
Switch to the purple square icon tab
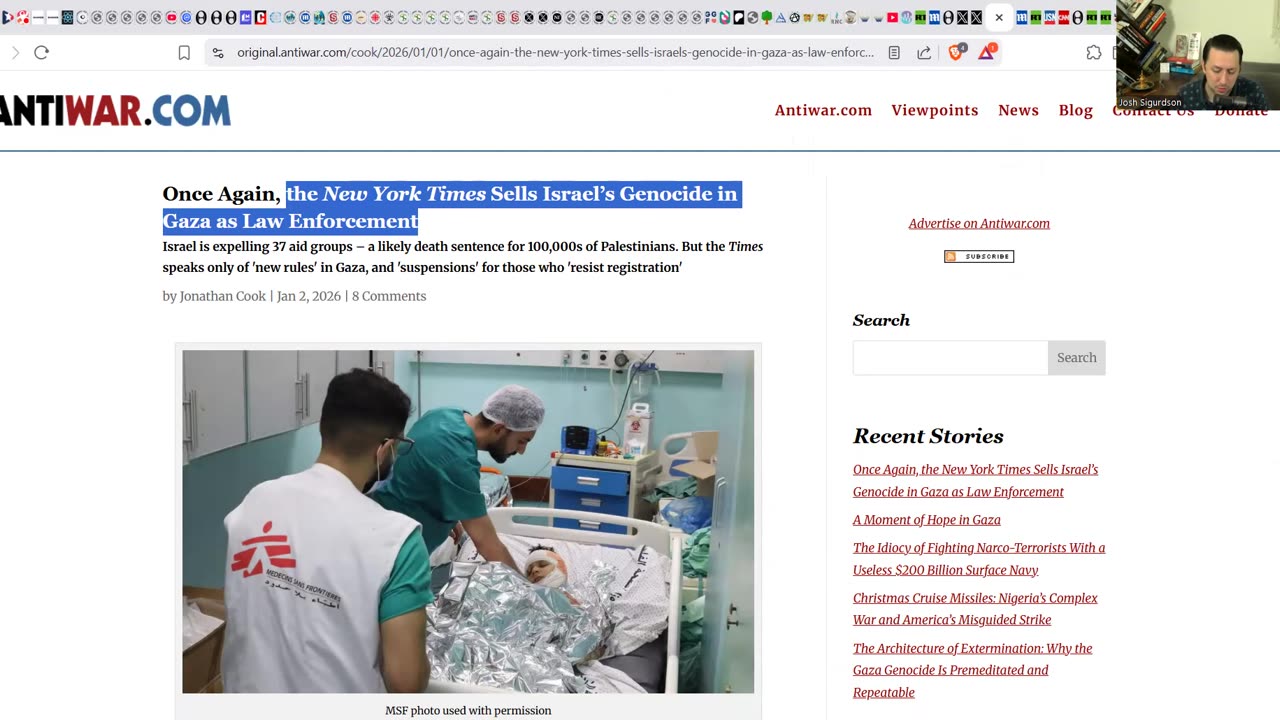(x=245, y=17)
